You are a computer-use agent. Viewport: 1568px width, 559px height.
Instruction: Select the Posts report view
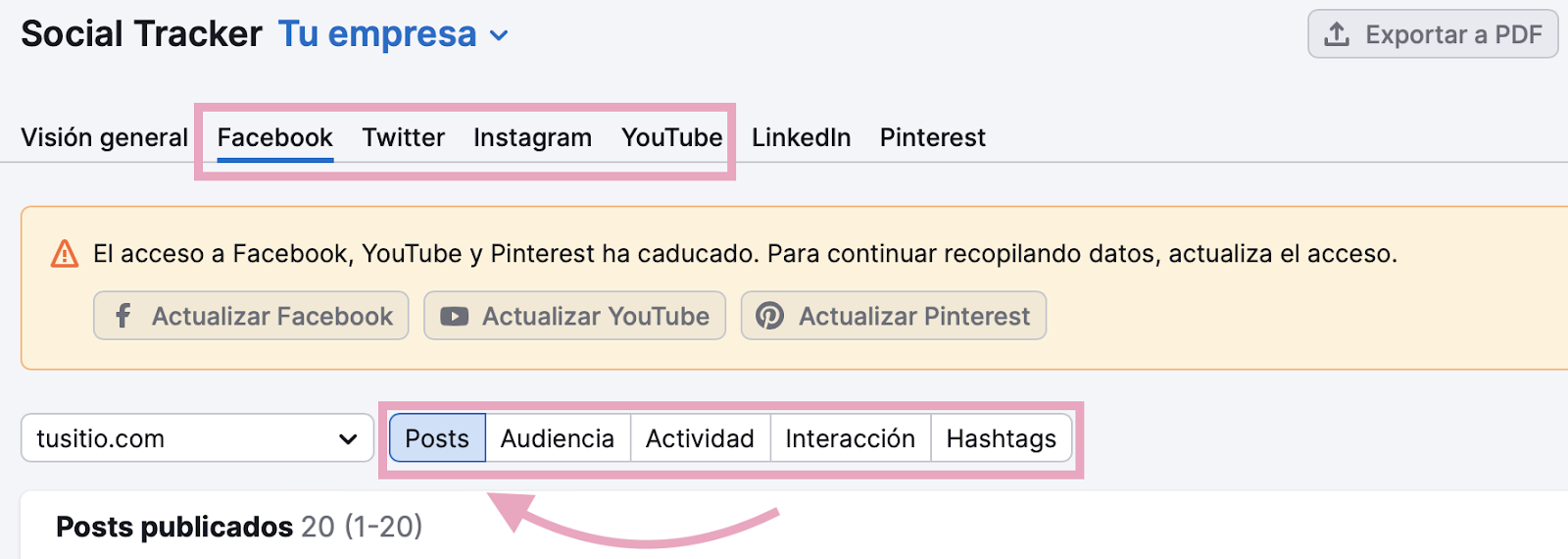click(437, 438)
